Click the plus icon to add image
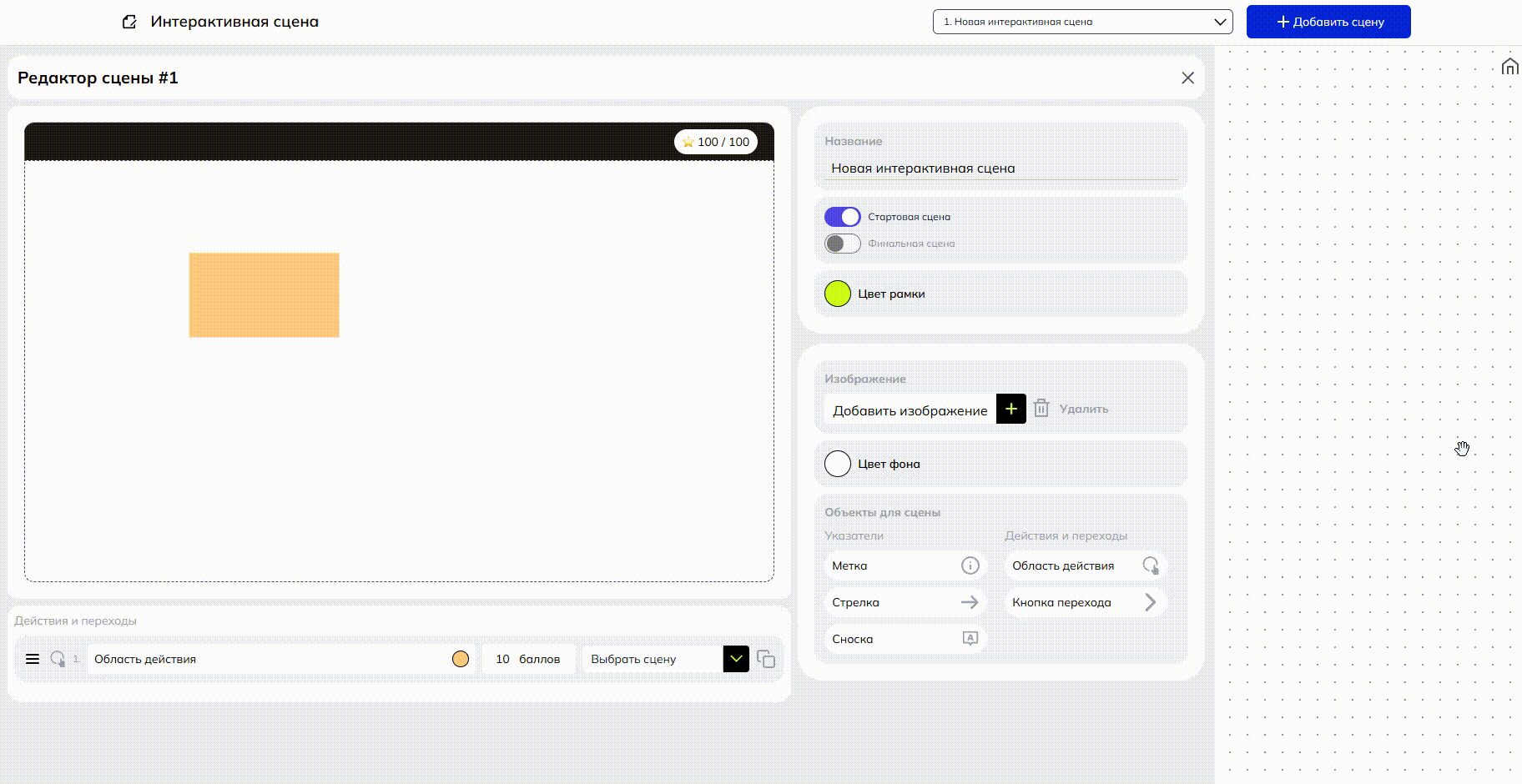1522x784 pixels. point(1010,409)
